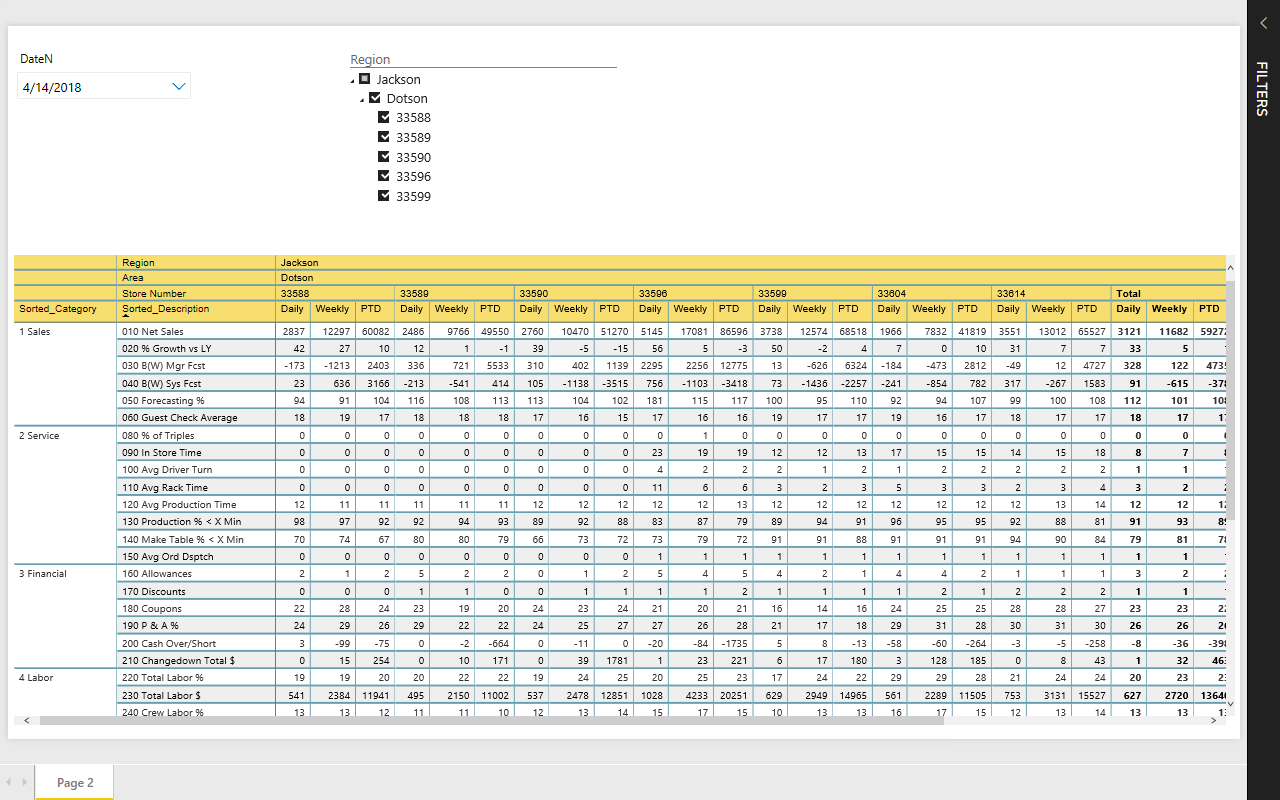Select the 180 Coupons row label
The image size is (1280, 800).
151,609
